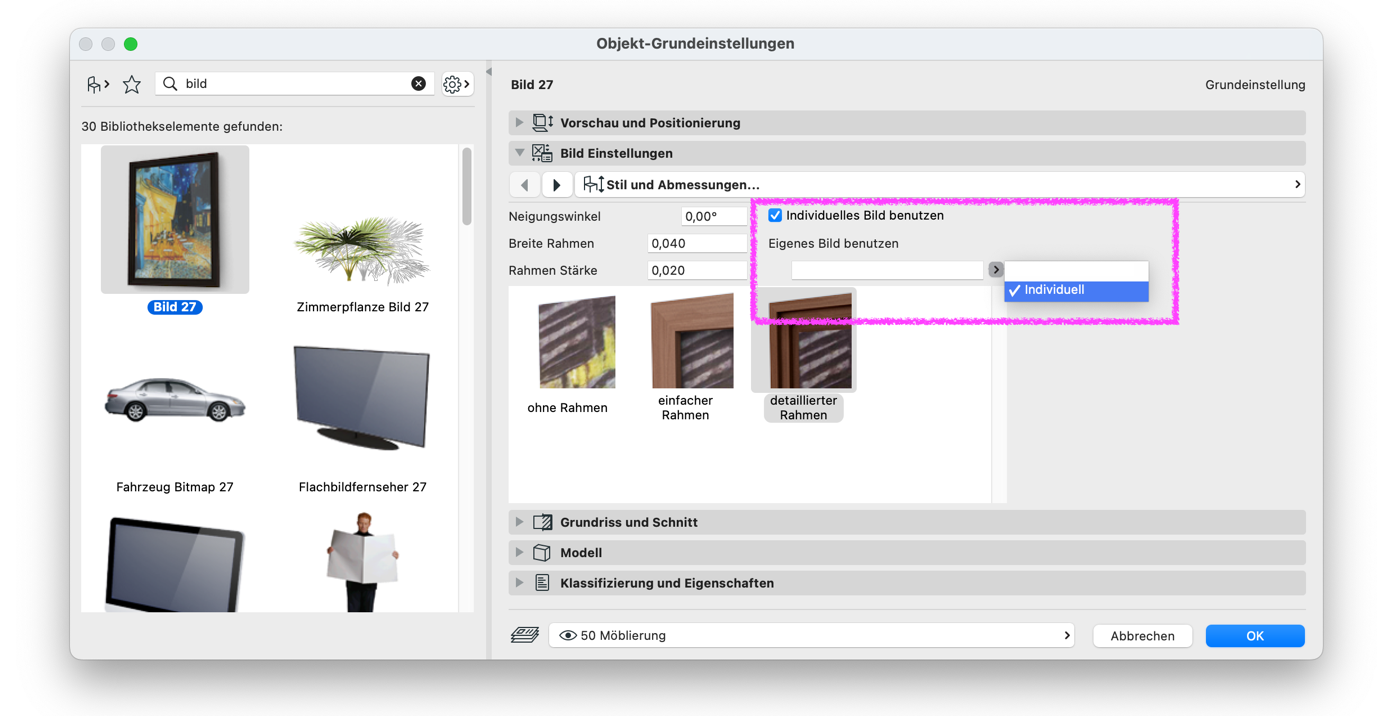Collapse the library panel with divider arrow
This screenshot has width=1385, height=716.
pyautogui.click(x=489, y=72)
